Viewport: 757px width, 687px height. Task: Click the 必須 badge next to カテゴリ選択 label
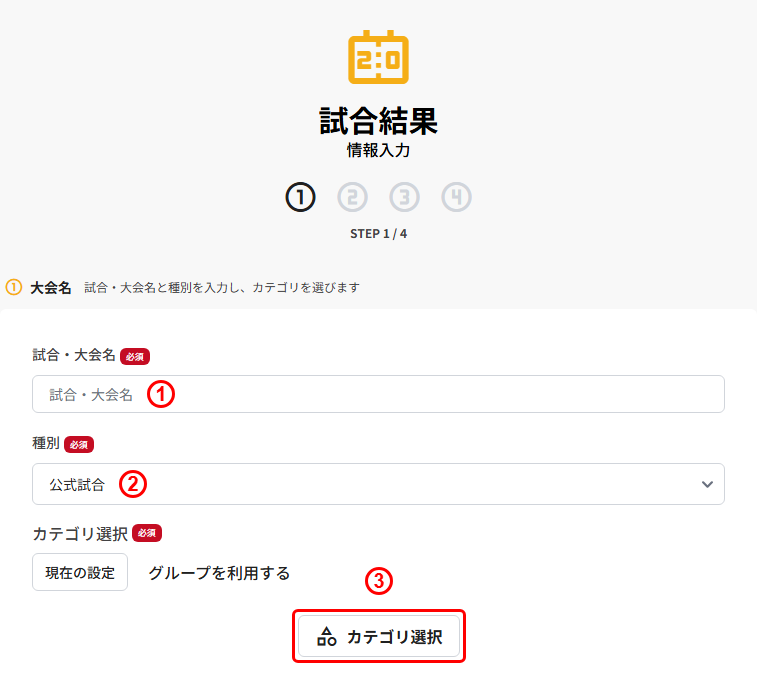point(147,533)
